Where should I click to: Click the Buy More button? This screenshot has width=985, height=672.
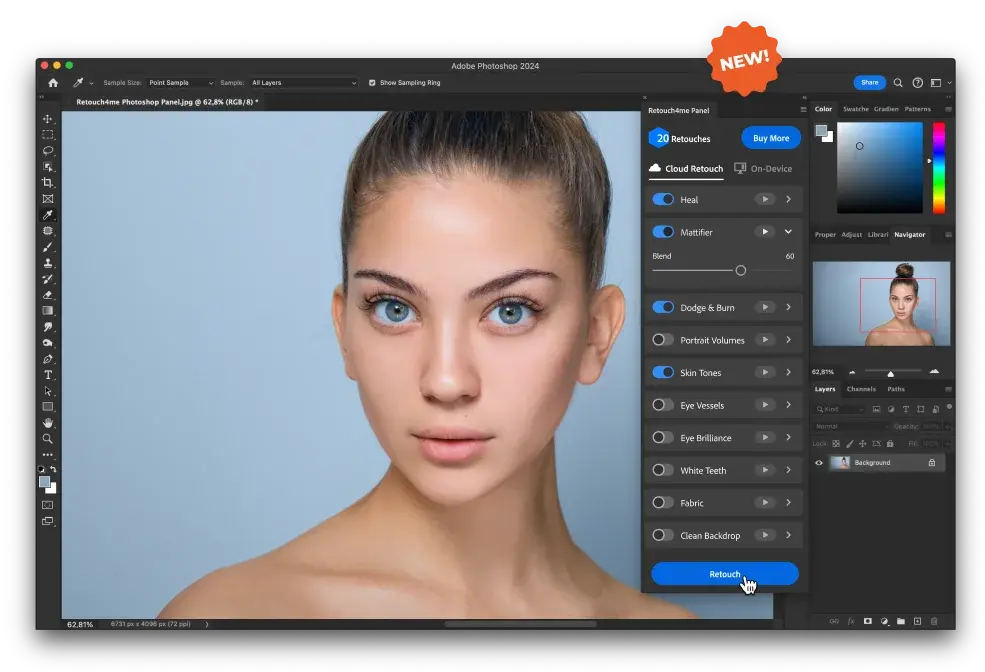tap(770, 138)
